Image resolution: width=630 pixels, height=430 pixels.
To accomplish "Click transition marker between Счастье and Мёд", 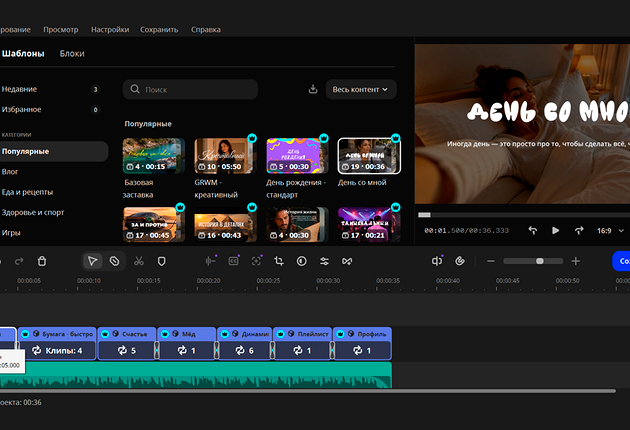I will click(x=157, y=350).
